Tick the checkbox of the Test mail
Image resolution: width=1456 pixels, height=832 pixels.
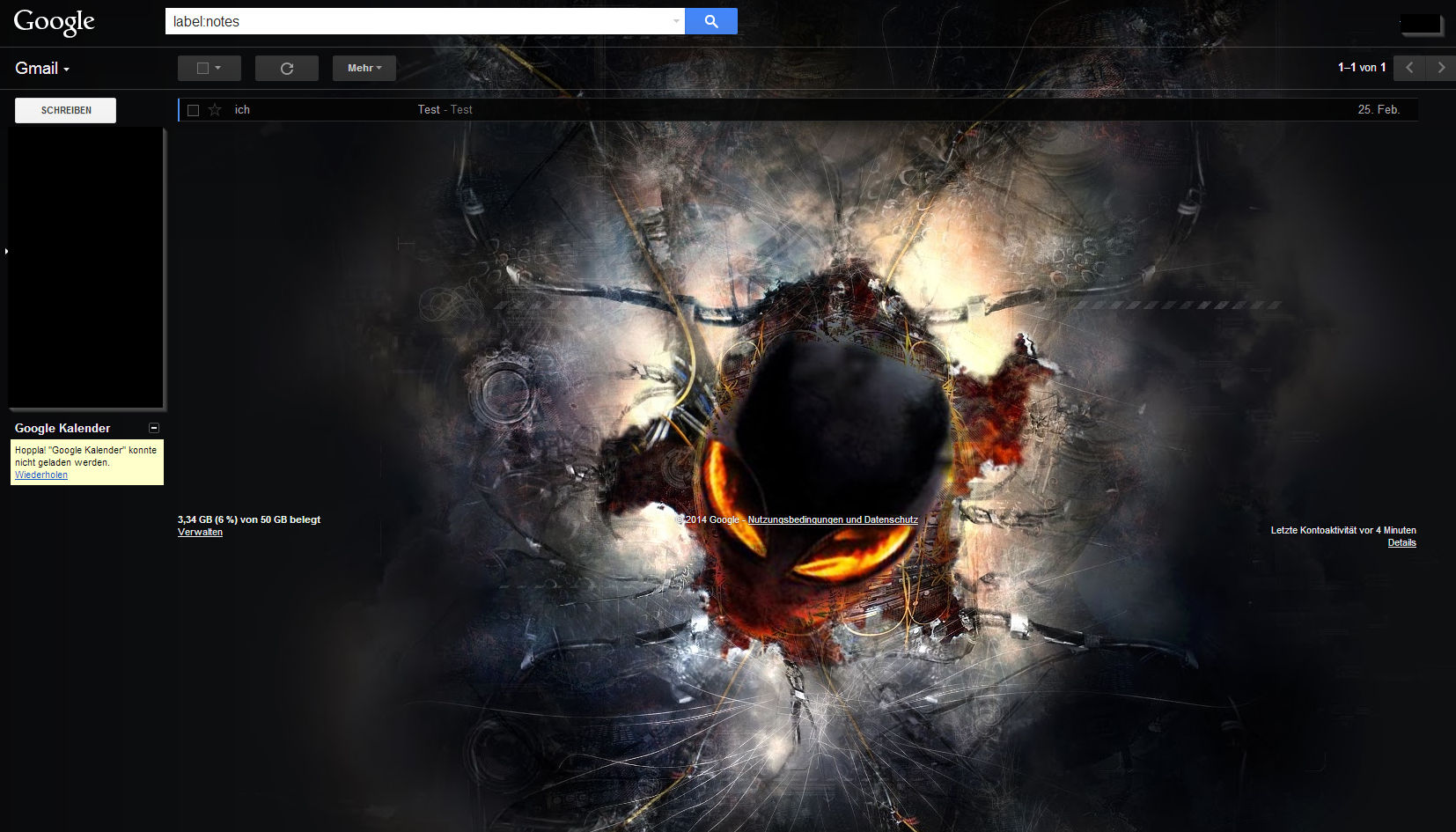click(194, 110)
